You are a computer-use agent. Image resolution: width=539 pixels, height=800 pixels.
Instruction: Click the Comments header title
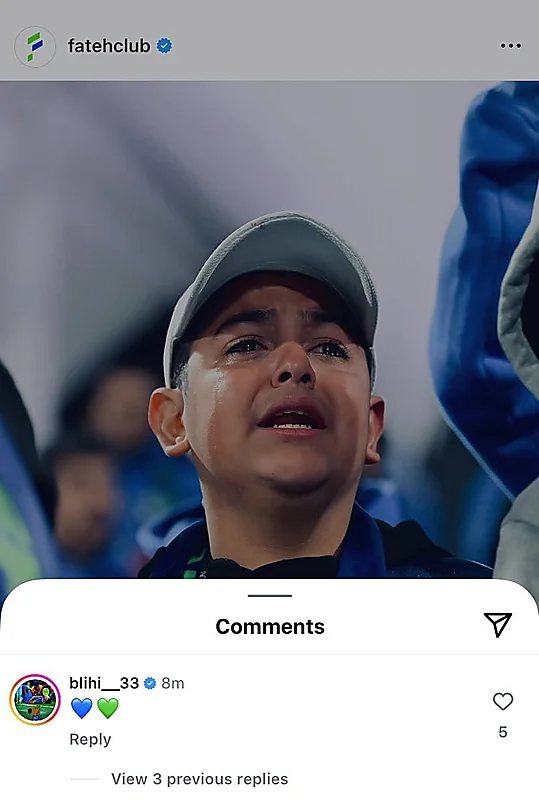(270, 627)
